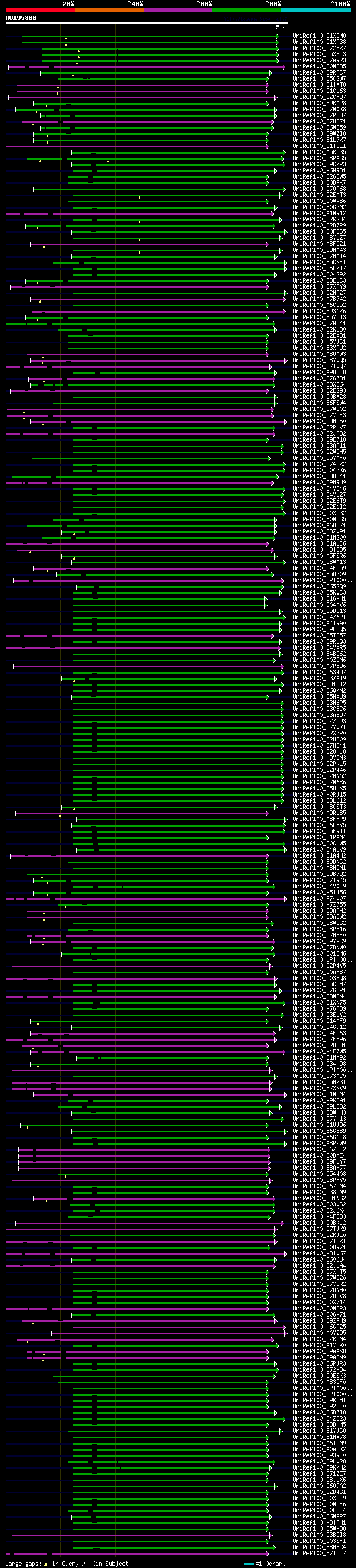Image resolution: width=356 pixels, height=1568 pixels.
Task: Select hit label UniRef100_A5IJ56
Action: tap(319, 892)
